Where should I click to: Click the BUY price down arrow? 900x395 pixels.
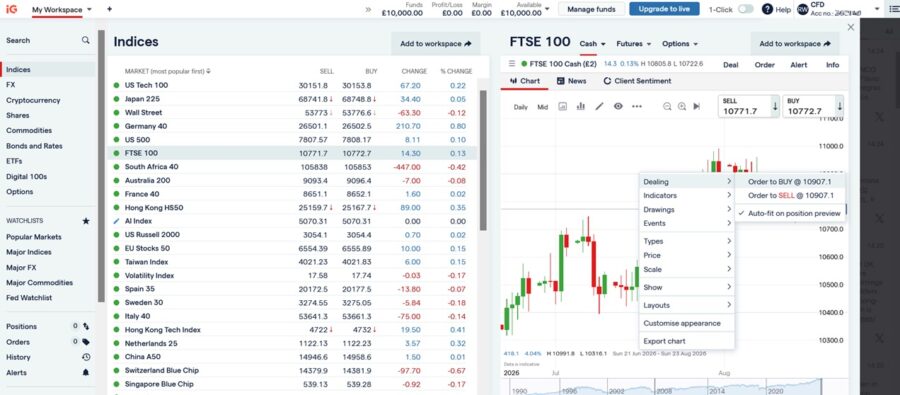pyautogui.click(x=840, y=106)
